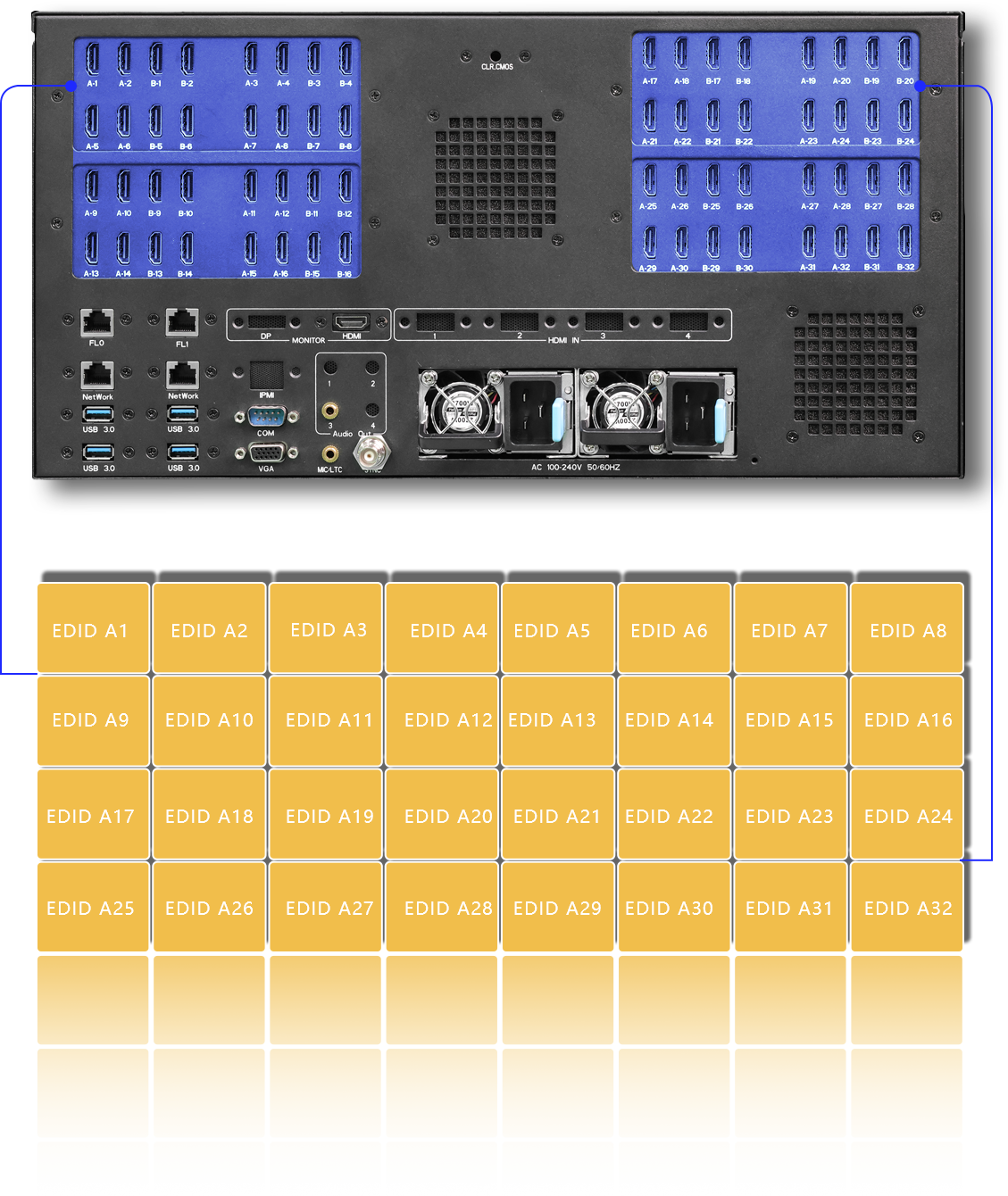This screenshot has width=1008, height=1196.
Task: Click the IPMI port
Action: (266, 375)
